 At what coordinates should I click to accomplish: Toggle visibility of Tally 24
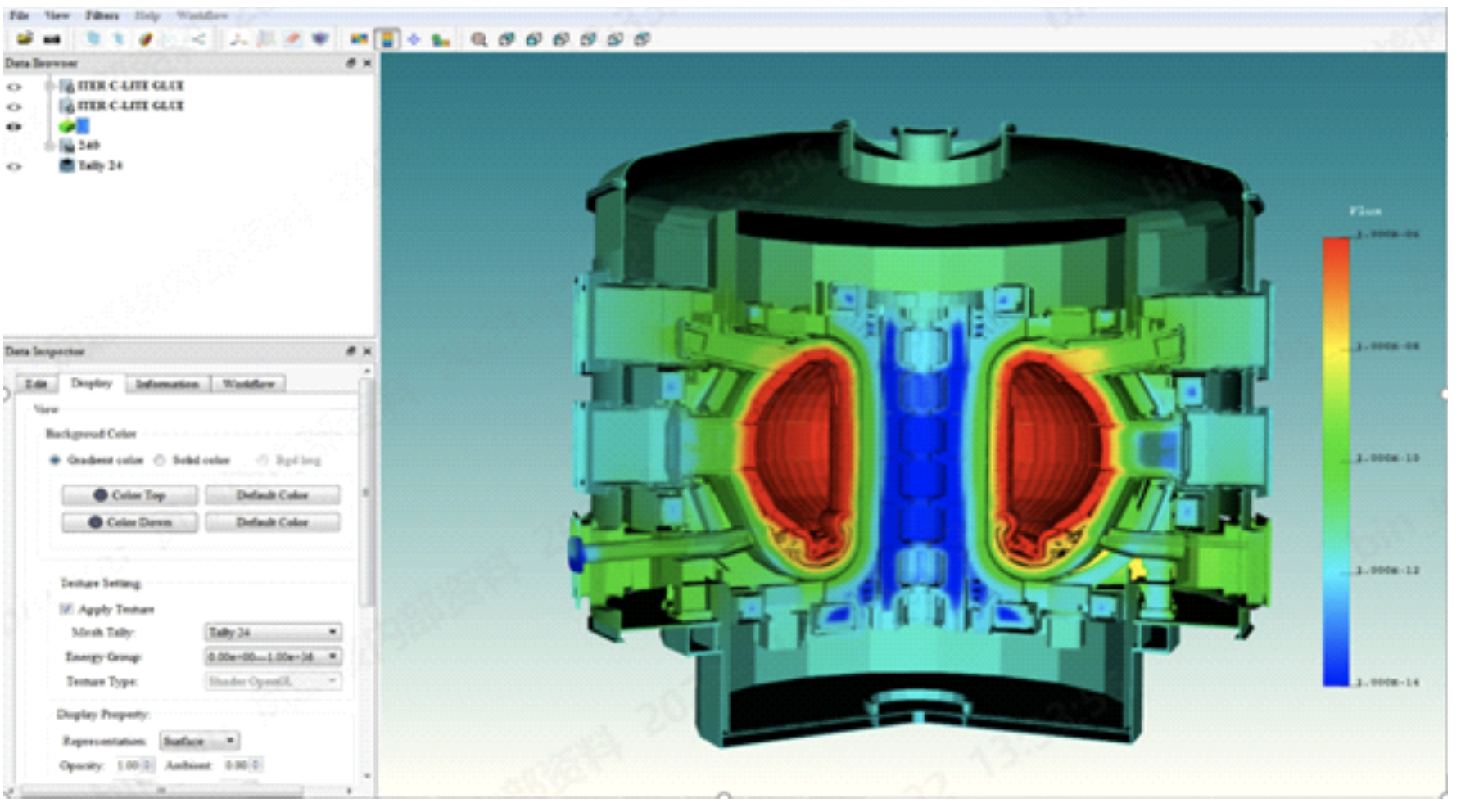(15, 166)
